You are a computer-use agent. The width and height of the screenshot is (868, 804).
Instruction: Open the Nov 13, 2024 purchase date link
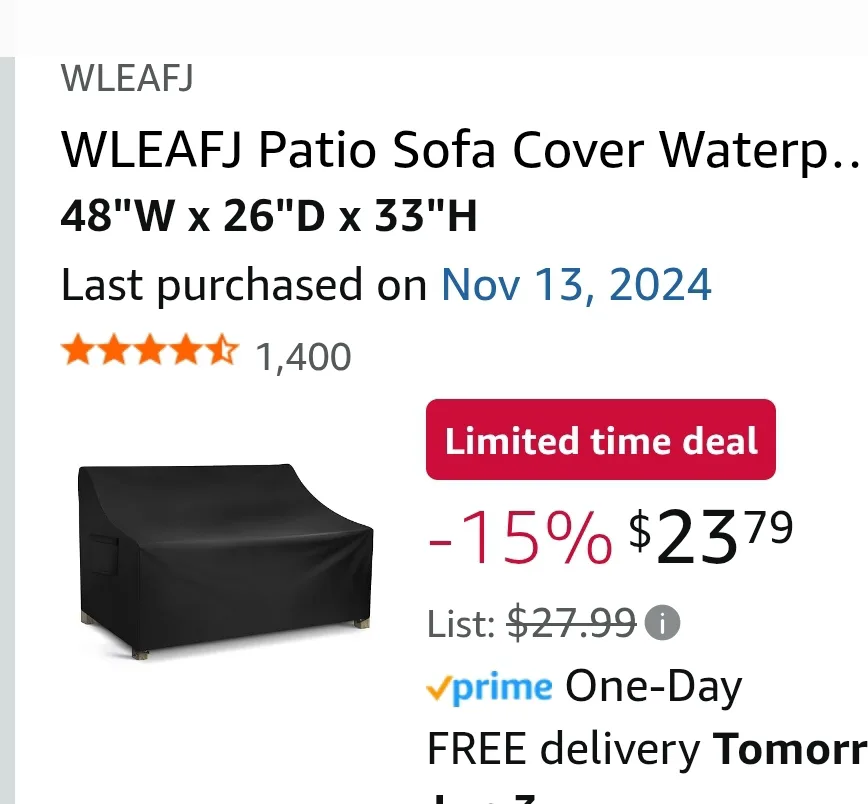[x=576, y=285]
